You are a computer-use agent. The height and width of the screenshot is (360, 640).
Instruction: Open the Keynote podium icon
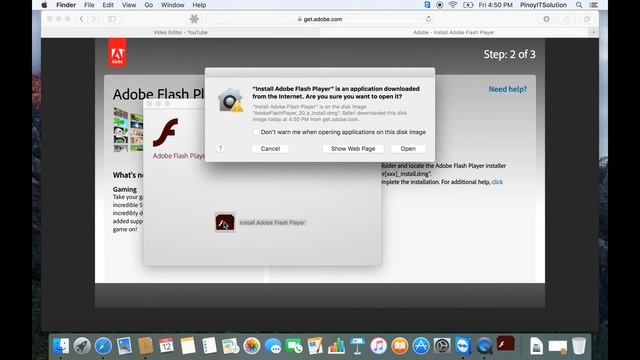pyautogui.click(x=358, y=346)
